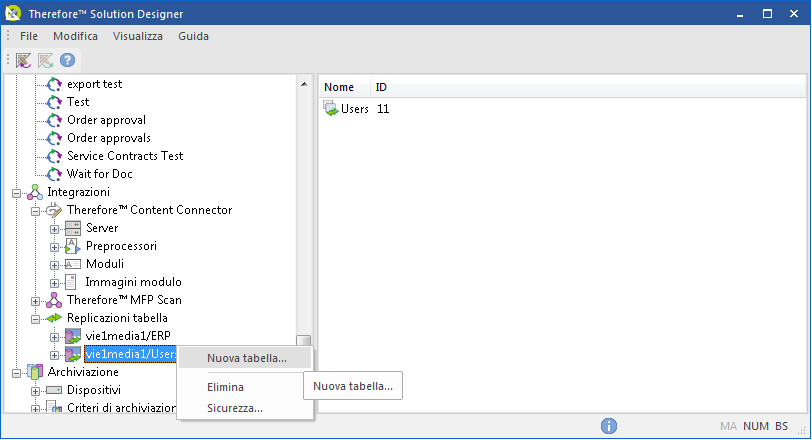Select the Service Contracts Test workflow
Viewport: 812px width, 440px height.
tap(125, 156)
